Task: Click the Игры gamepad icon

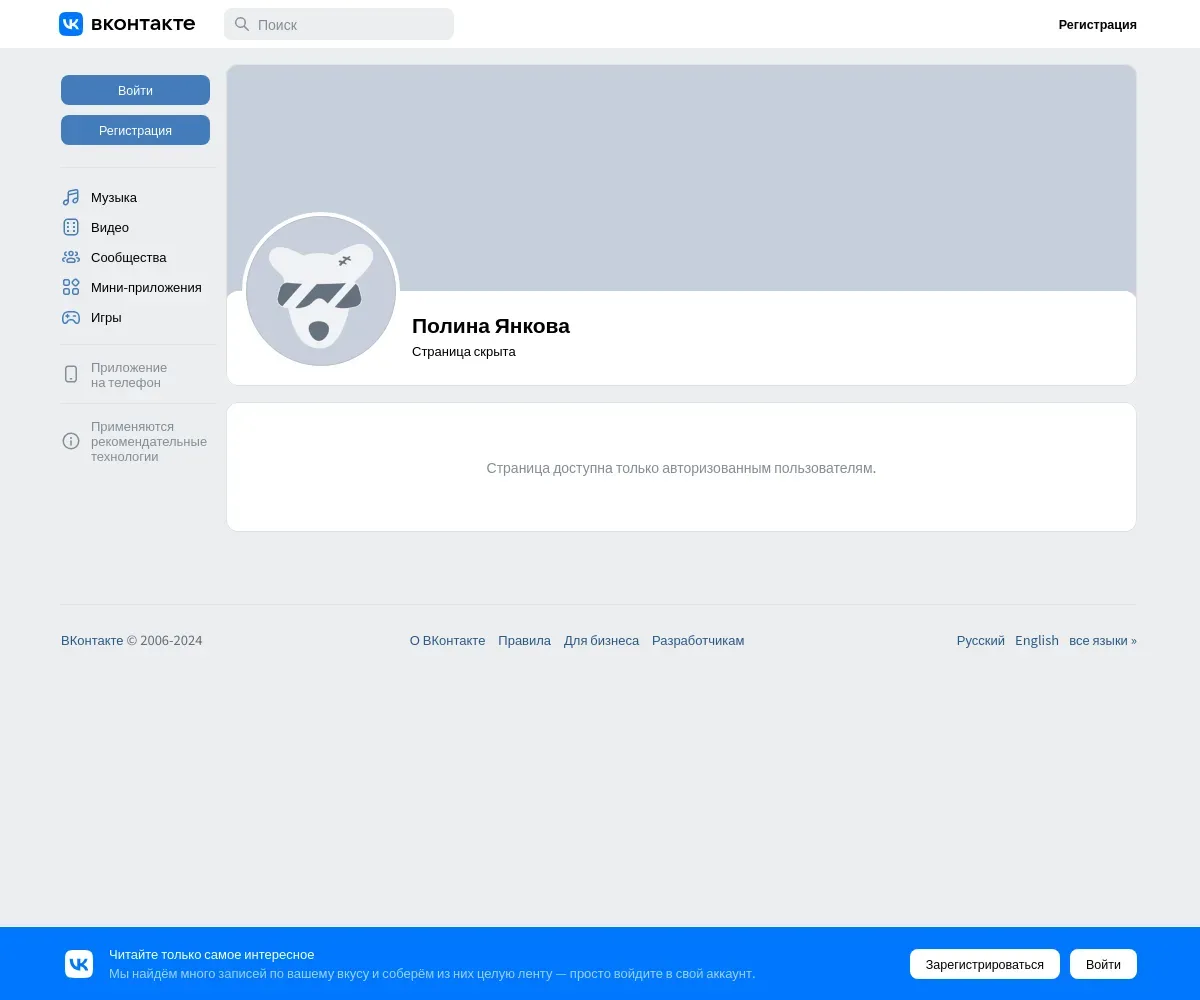Action: (x=71, y=318)
